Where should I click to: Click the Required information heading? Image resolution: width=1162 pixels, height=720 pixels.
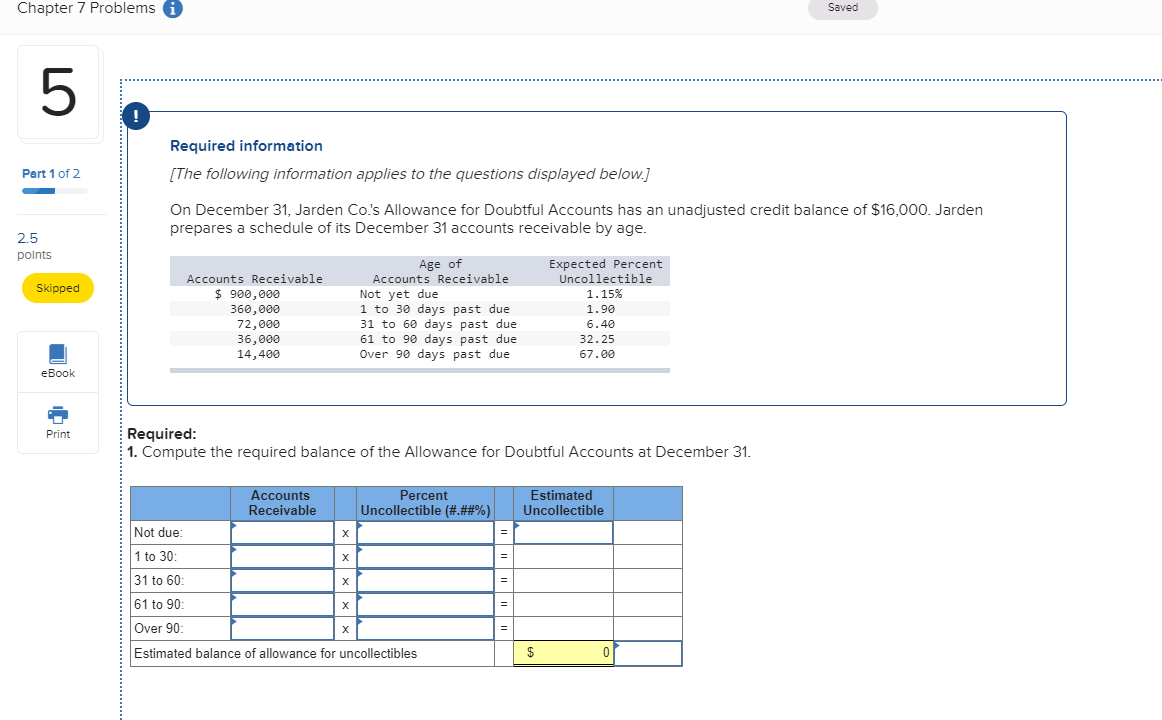[x=246, y=145]
